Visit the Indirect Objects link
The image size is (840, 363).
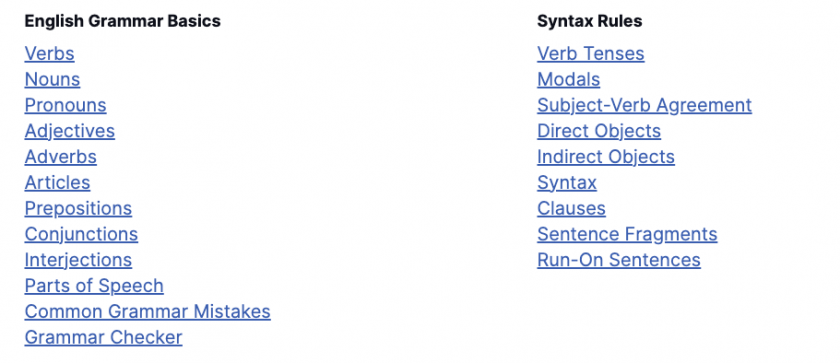[x=606, y=157]
